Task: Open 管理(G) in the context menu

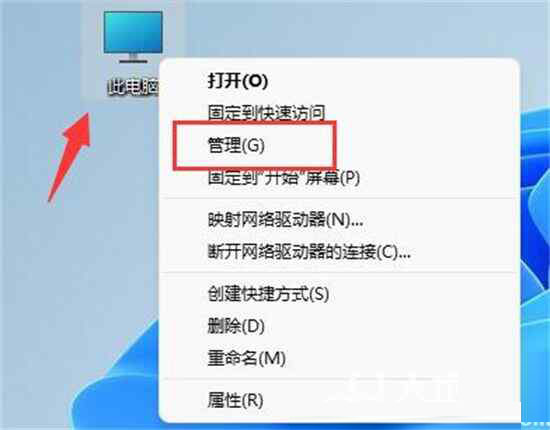Action: (236, 145)
